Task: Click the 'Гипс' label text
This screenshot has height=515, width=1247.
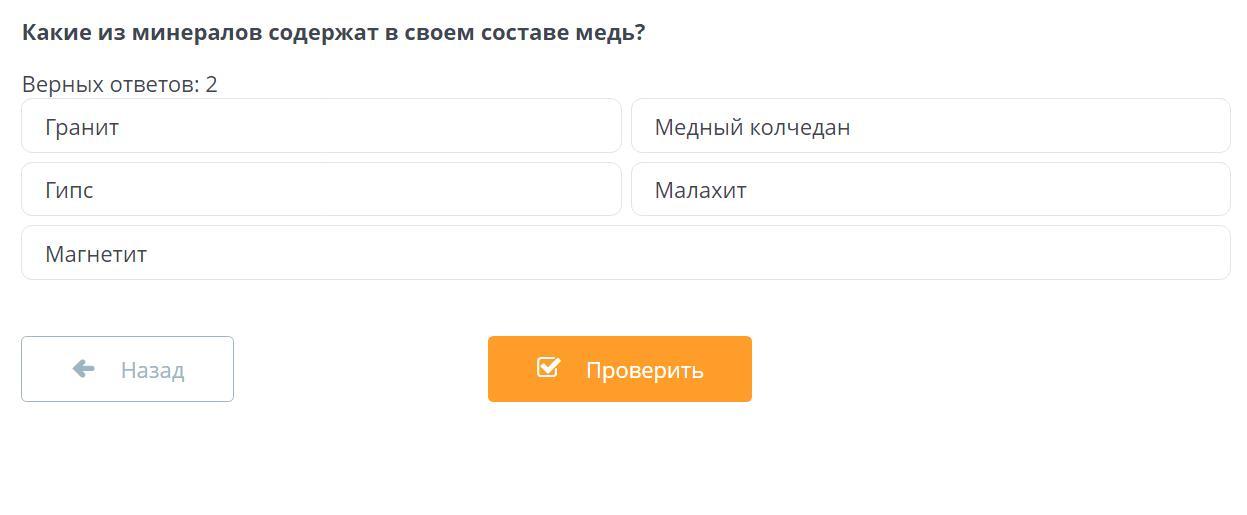Action: point(69,190)
